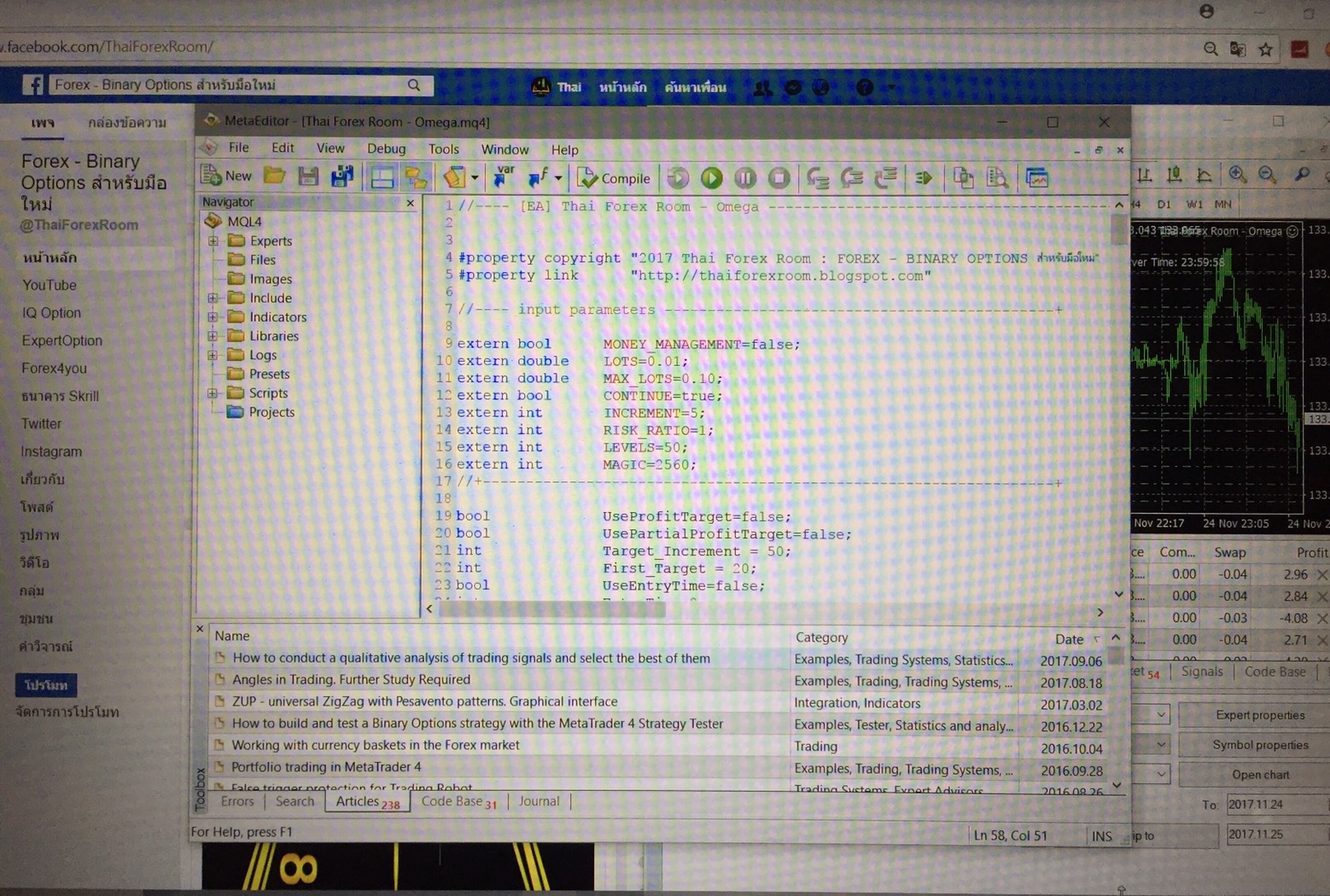Expand the Experts folder in Navigator
Viewport: 1330px width, 896px height.
click(213, 241)
